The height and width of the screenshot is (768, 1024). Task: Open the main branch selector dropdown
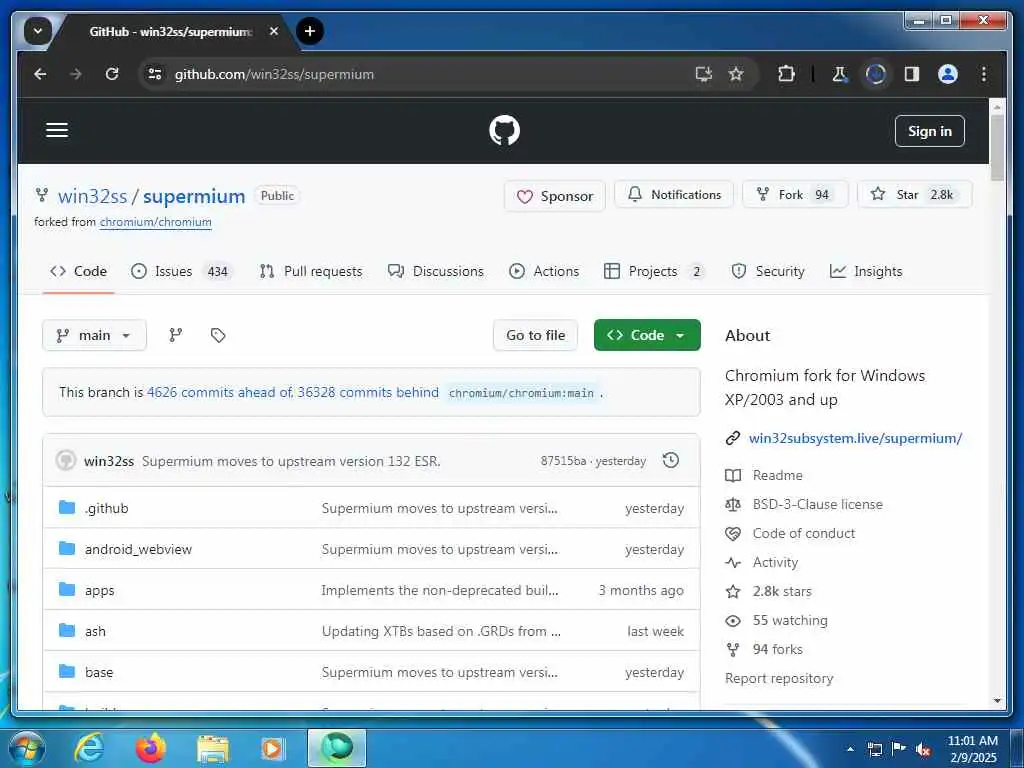pos(94,335)
